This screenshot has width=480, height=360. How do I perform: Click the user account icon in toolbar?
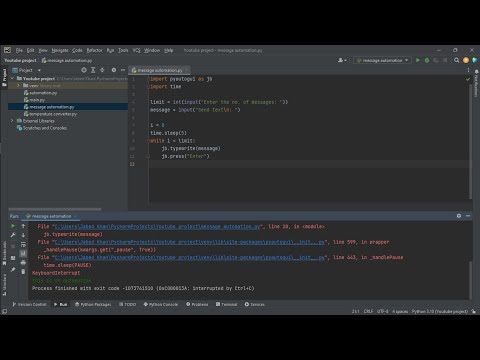pos(342,60)
